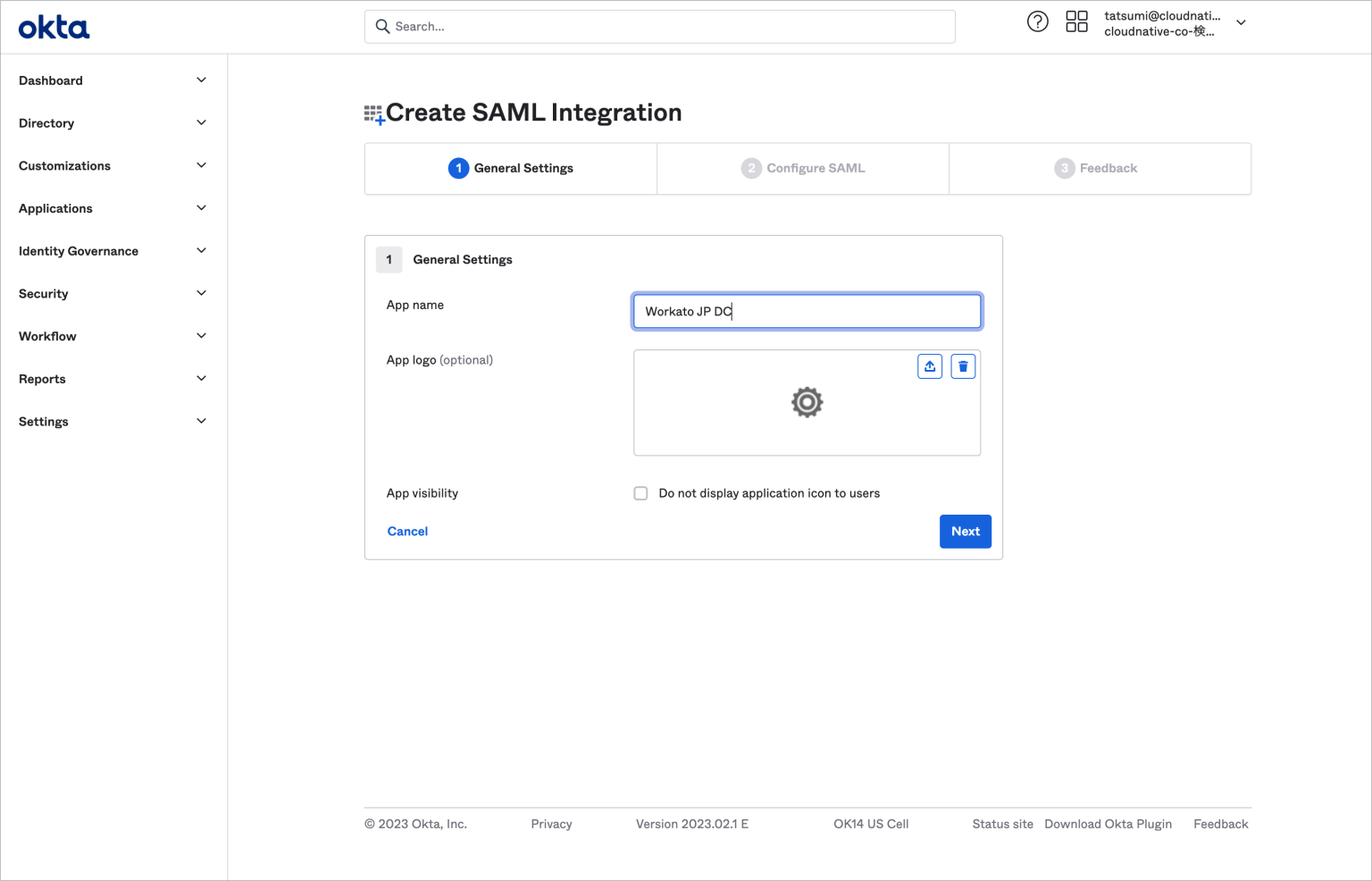Open the Feedback step tab
Image resolution: width=1372 pixels, height=881 pixels.
click(1099, 167)
